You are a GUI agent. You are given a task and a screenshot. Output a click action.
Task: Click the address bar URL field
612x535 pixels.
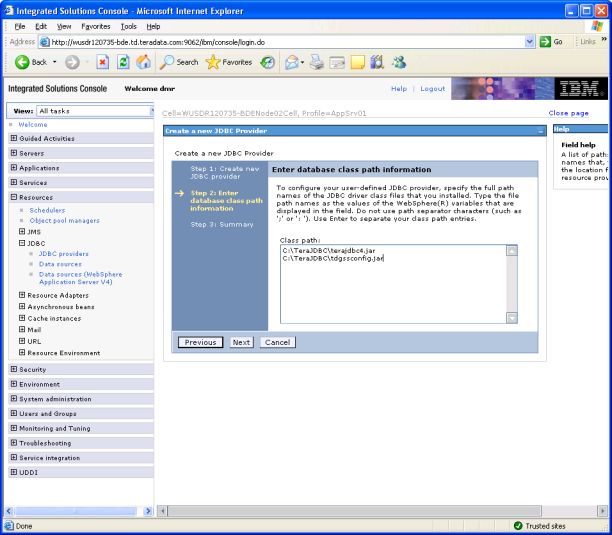(287, 42)
